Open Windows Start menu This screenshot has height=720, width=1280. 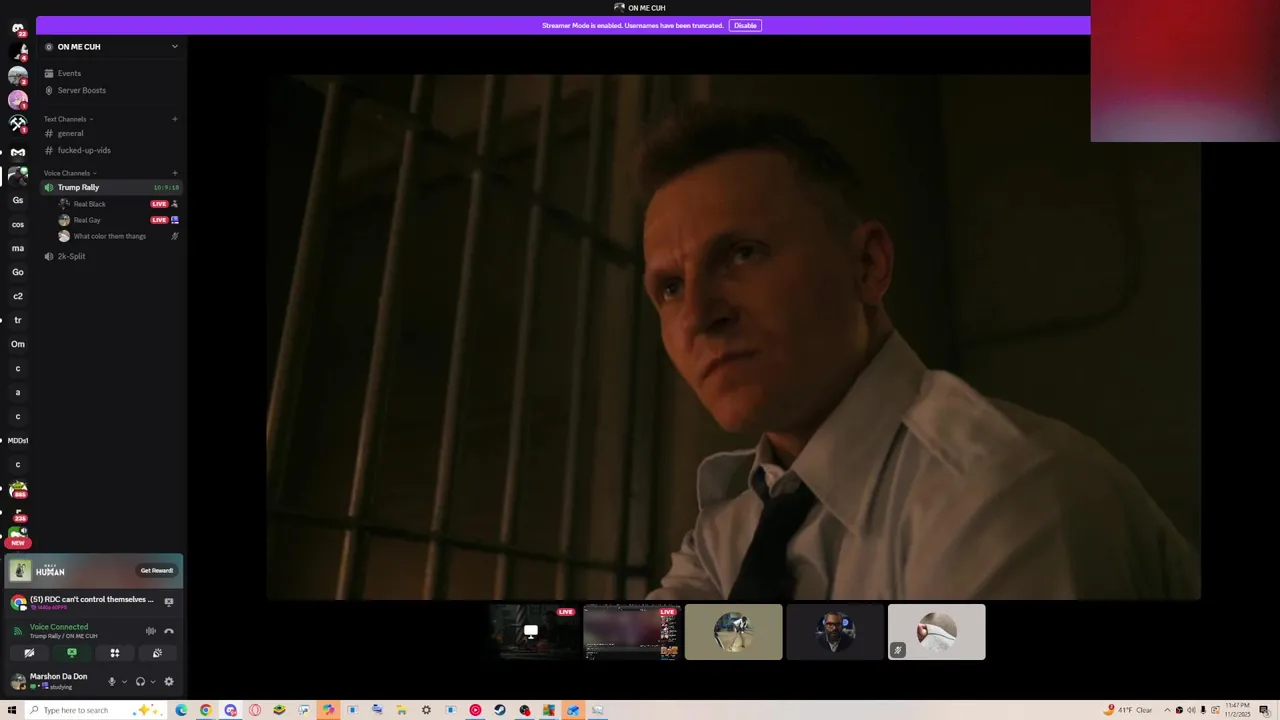pyautogui.click(x=12, y=710)
